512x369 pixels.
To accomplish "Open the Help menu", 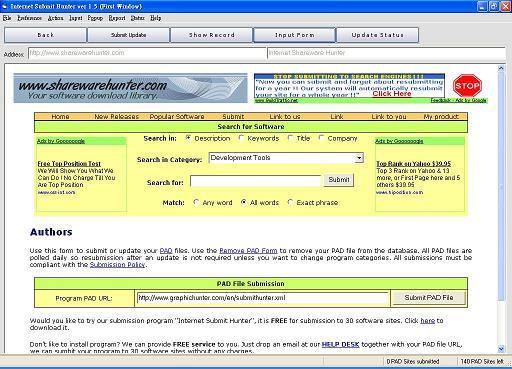I will pos(155,18).
